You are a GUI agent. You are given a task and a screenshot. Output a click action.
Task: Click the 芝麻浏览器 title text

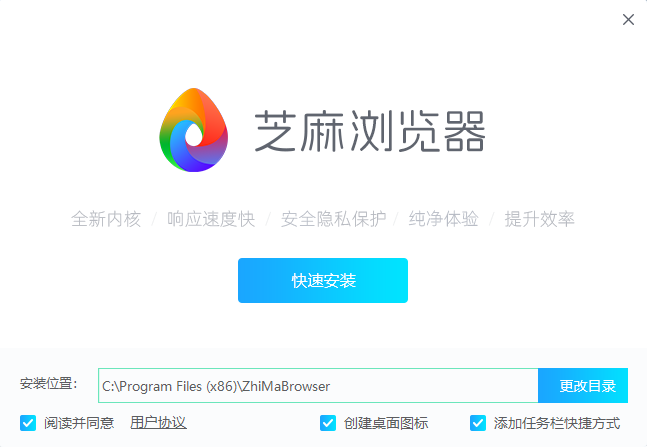pyautogui.click(x=370, y=131)
